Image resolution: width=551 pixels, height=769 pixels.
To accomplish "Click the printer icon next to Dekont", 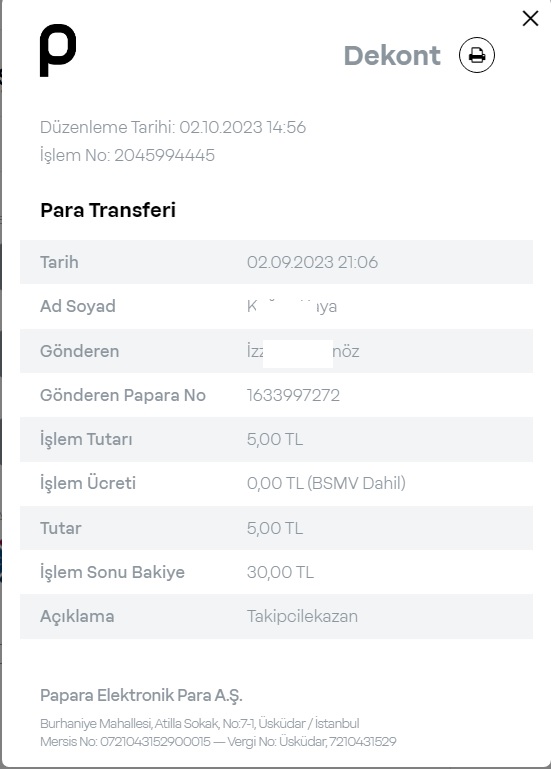I will click(476, 55).
